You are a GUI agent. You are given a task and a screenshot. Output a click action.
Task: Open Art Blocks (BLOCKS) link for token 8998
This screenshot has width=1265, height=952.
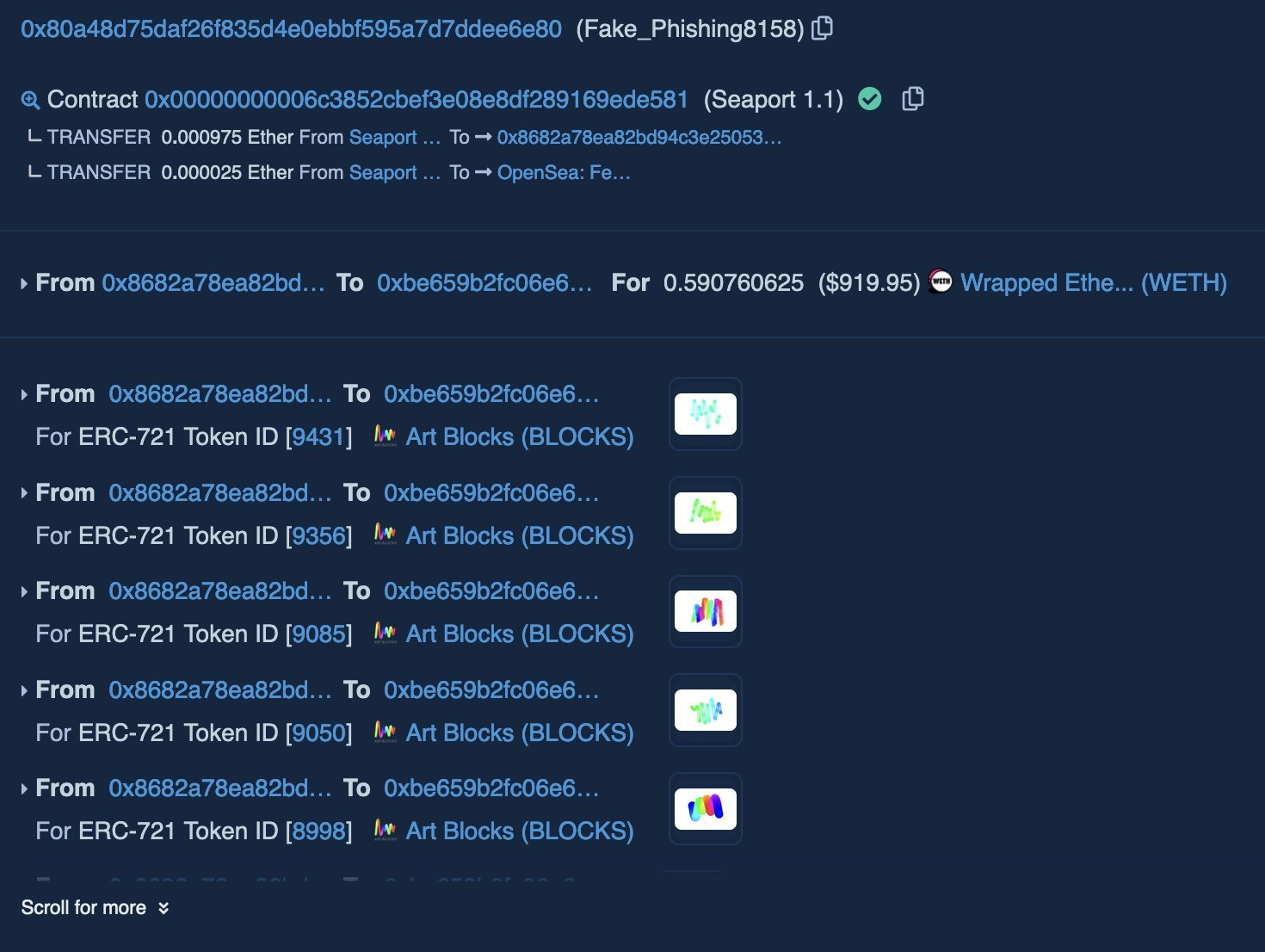point(520,831)
